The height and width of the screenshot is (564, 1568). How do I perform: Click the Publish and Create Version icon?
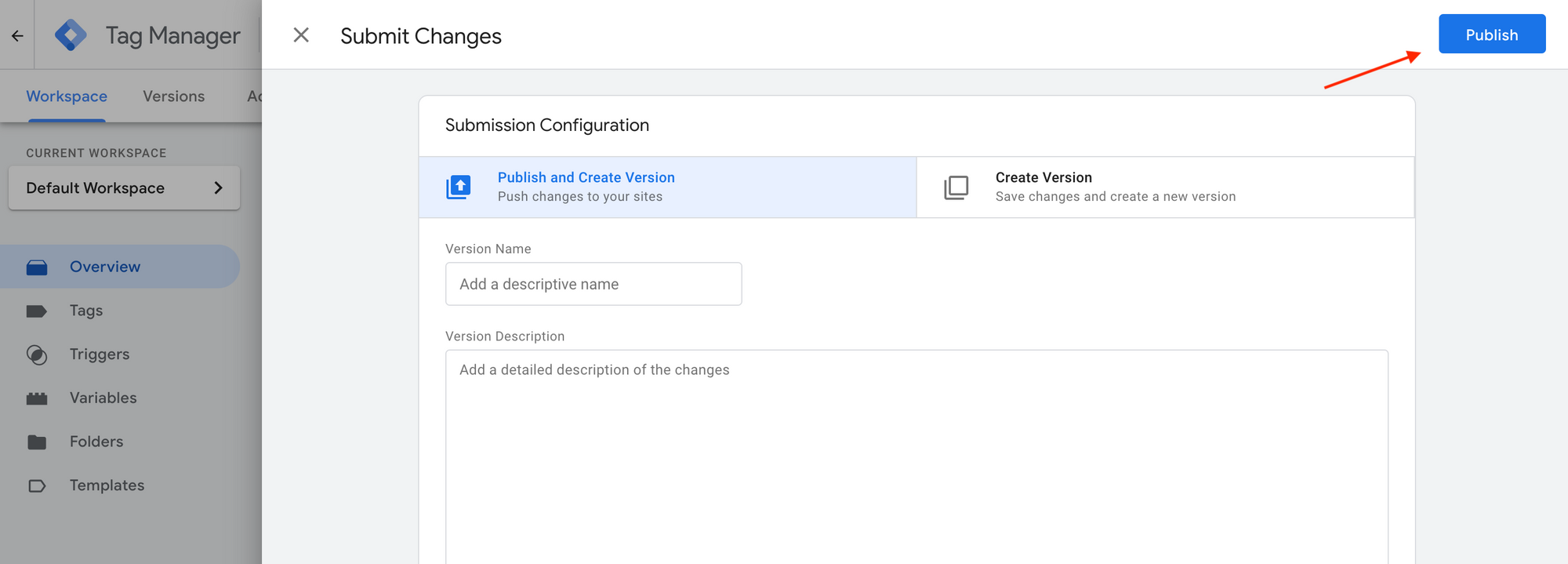point(459,187)
